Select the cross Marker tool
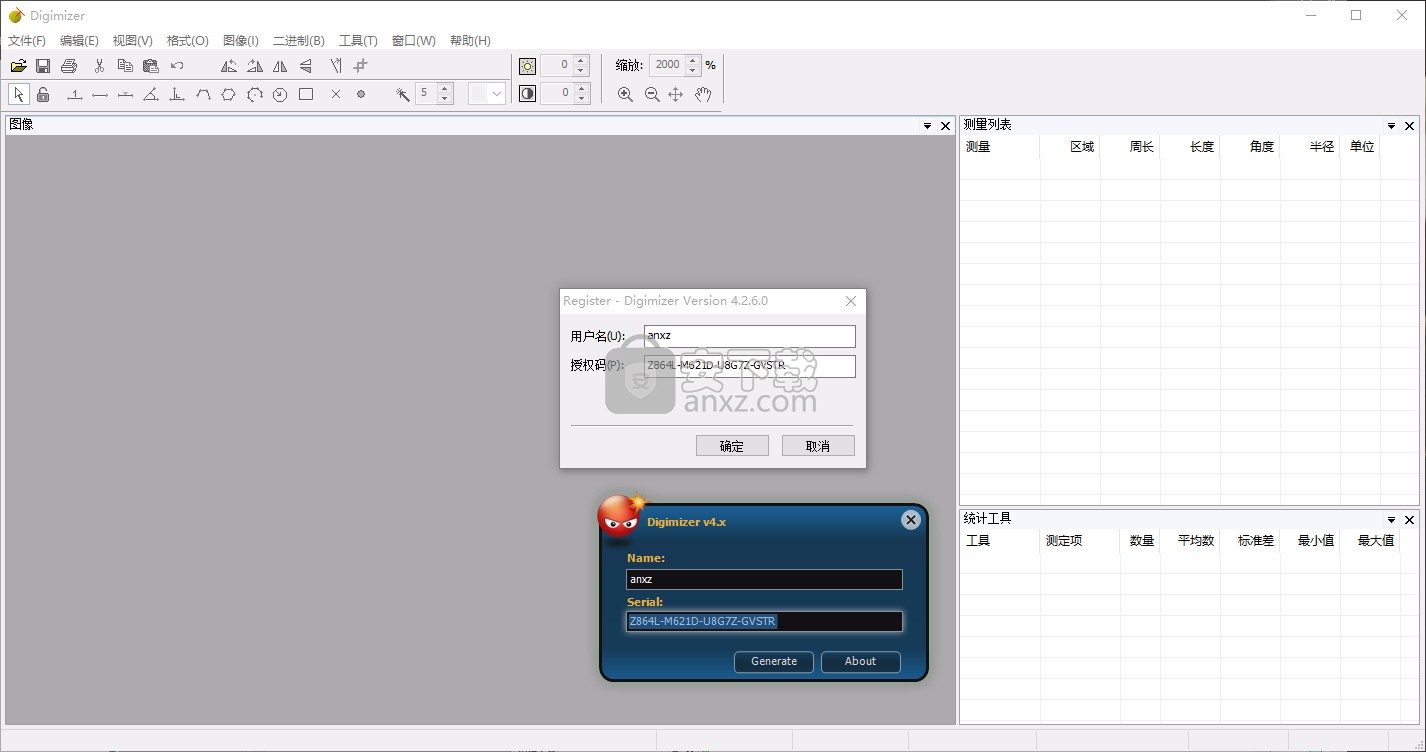The width and height of the screenshot is (1426, 752). [x=336, y=94]
